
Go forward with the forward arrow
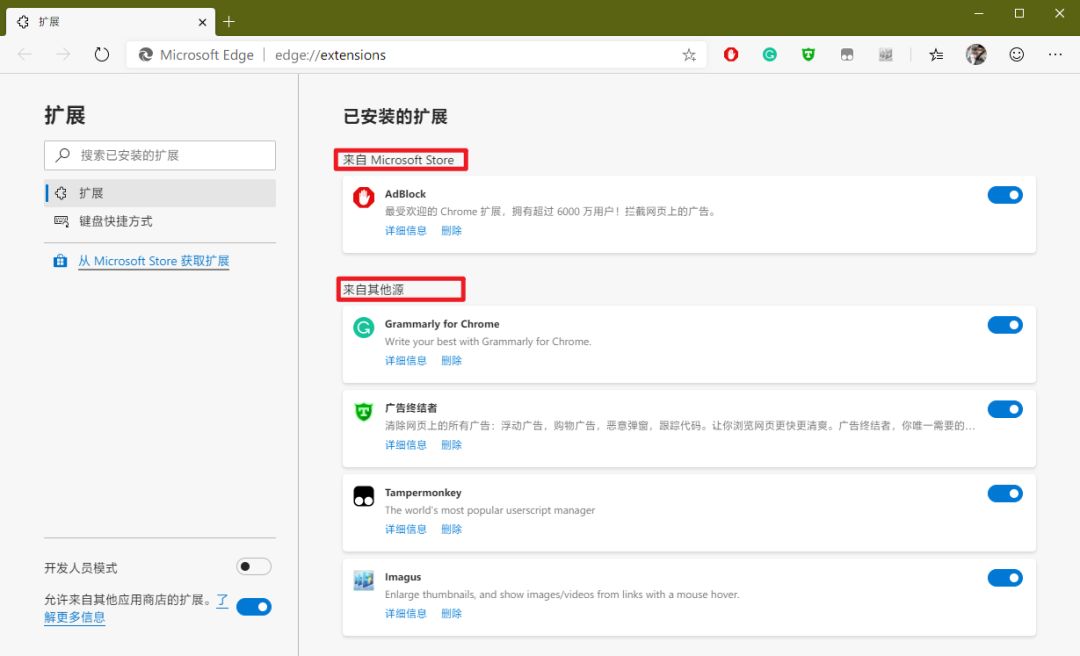click(x=63, y=54)
